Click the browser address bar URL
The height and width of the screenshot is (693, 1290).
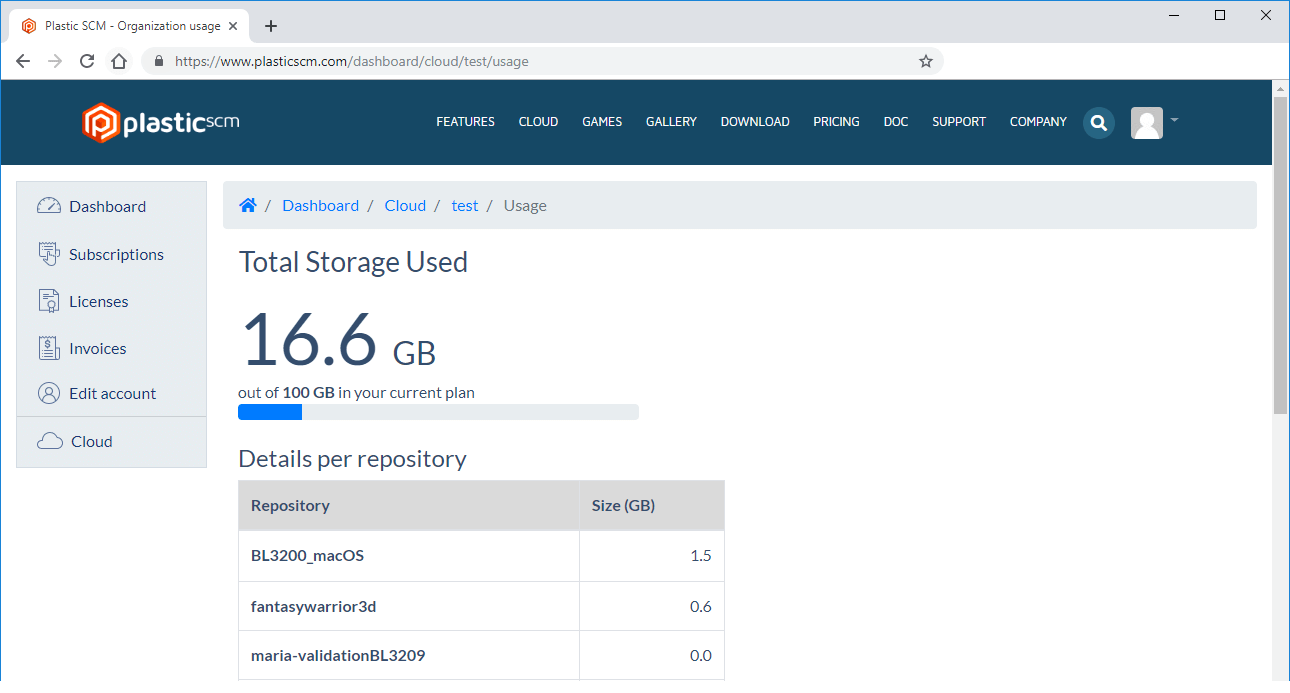(x=351, y=61)
